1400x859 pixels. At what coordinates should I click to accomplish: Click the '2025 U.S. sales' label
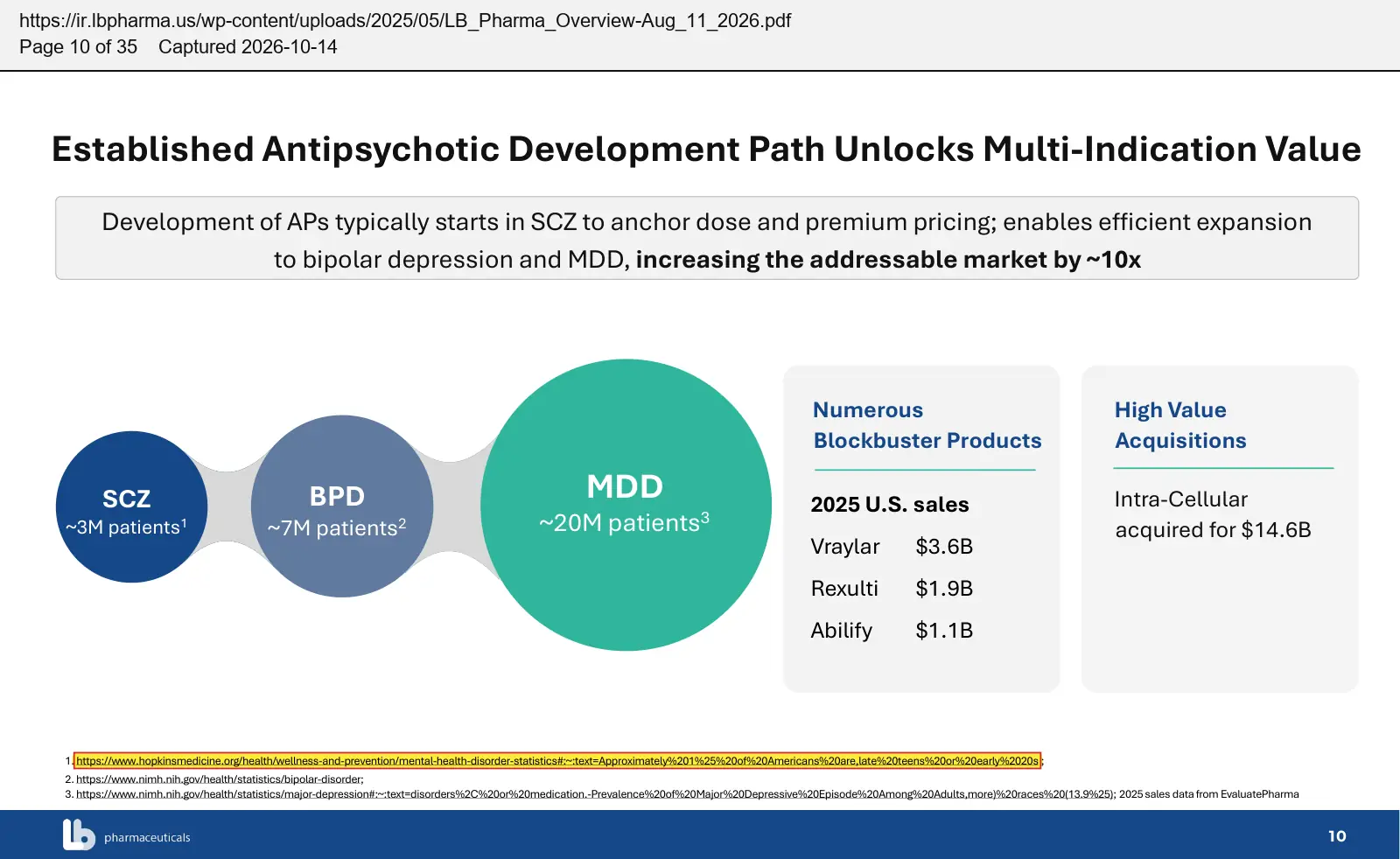[890, 505]
